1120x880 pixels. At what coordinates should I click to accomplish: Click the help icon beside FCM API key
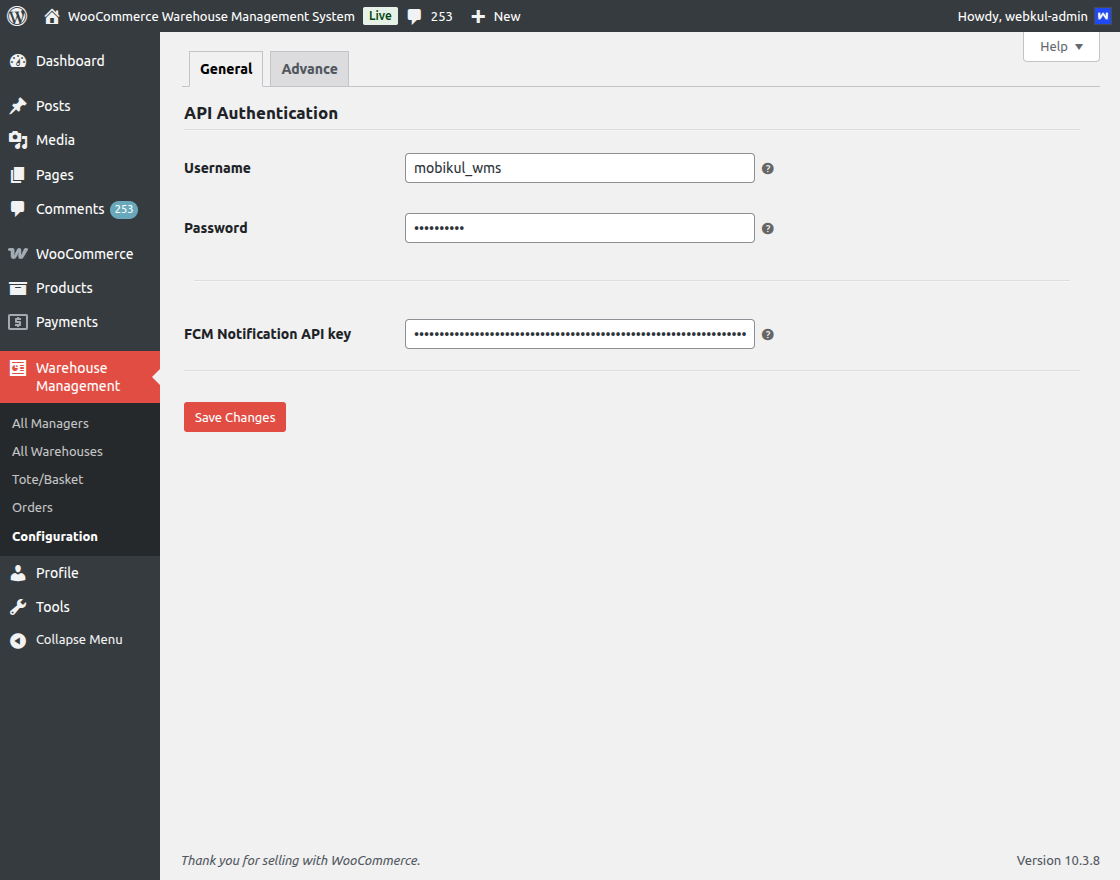(768, 334)
